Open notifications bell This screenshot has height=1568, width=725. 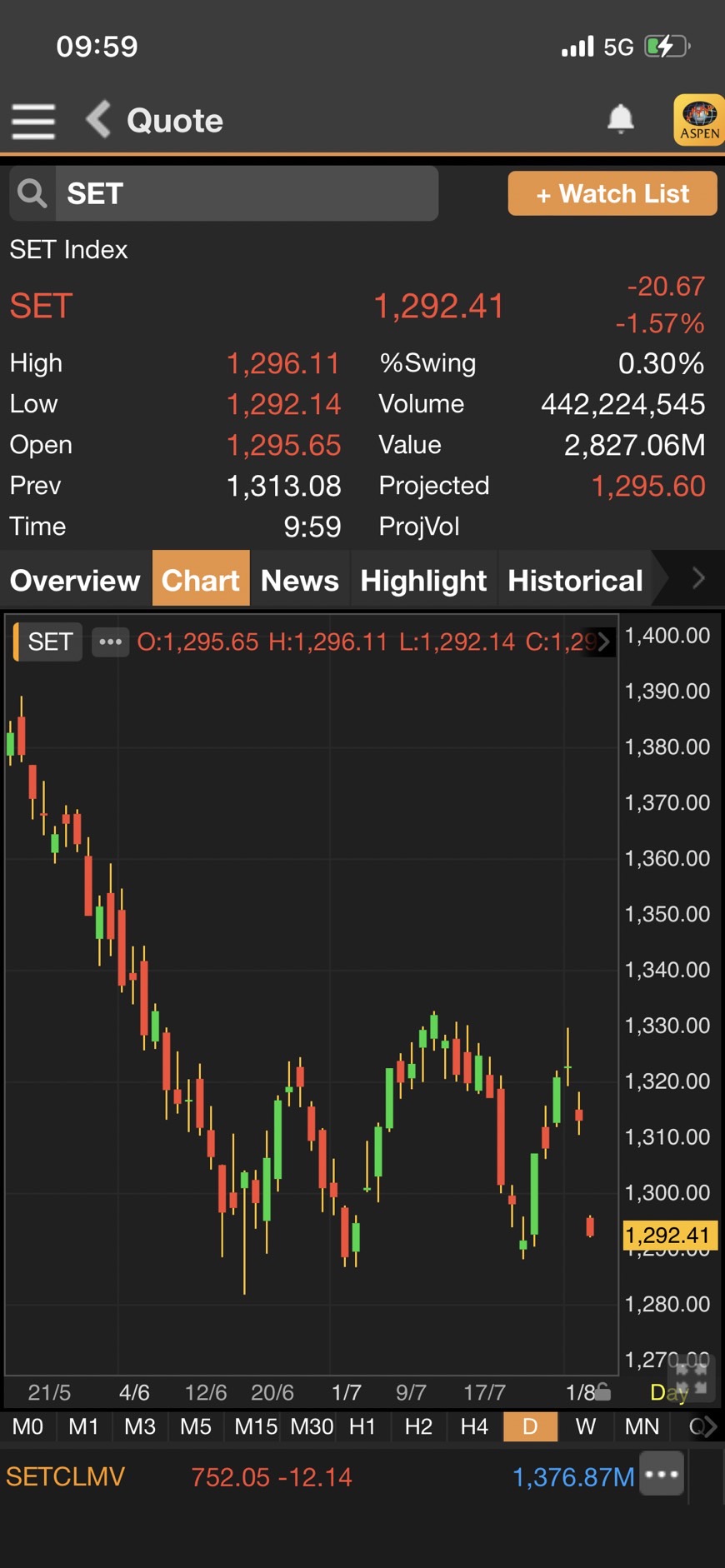point(620,119)
